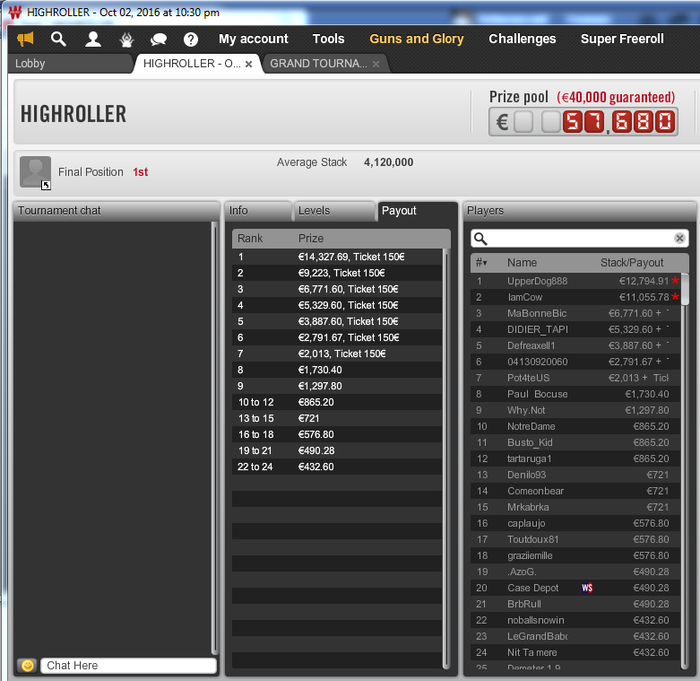
Task: Open My account menu
Action: tap(253, 39)
